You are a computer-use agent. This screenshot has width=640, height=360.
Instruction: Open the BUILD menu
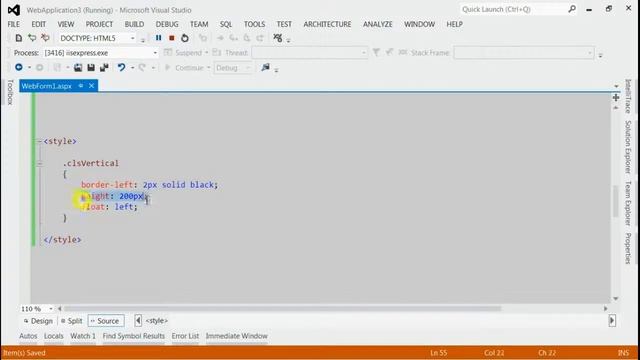pyautogui.click(x=134, y=24)
